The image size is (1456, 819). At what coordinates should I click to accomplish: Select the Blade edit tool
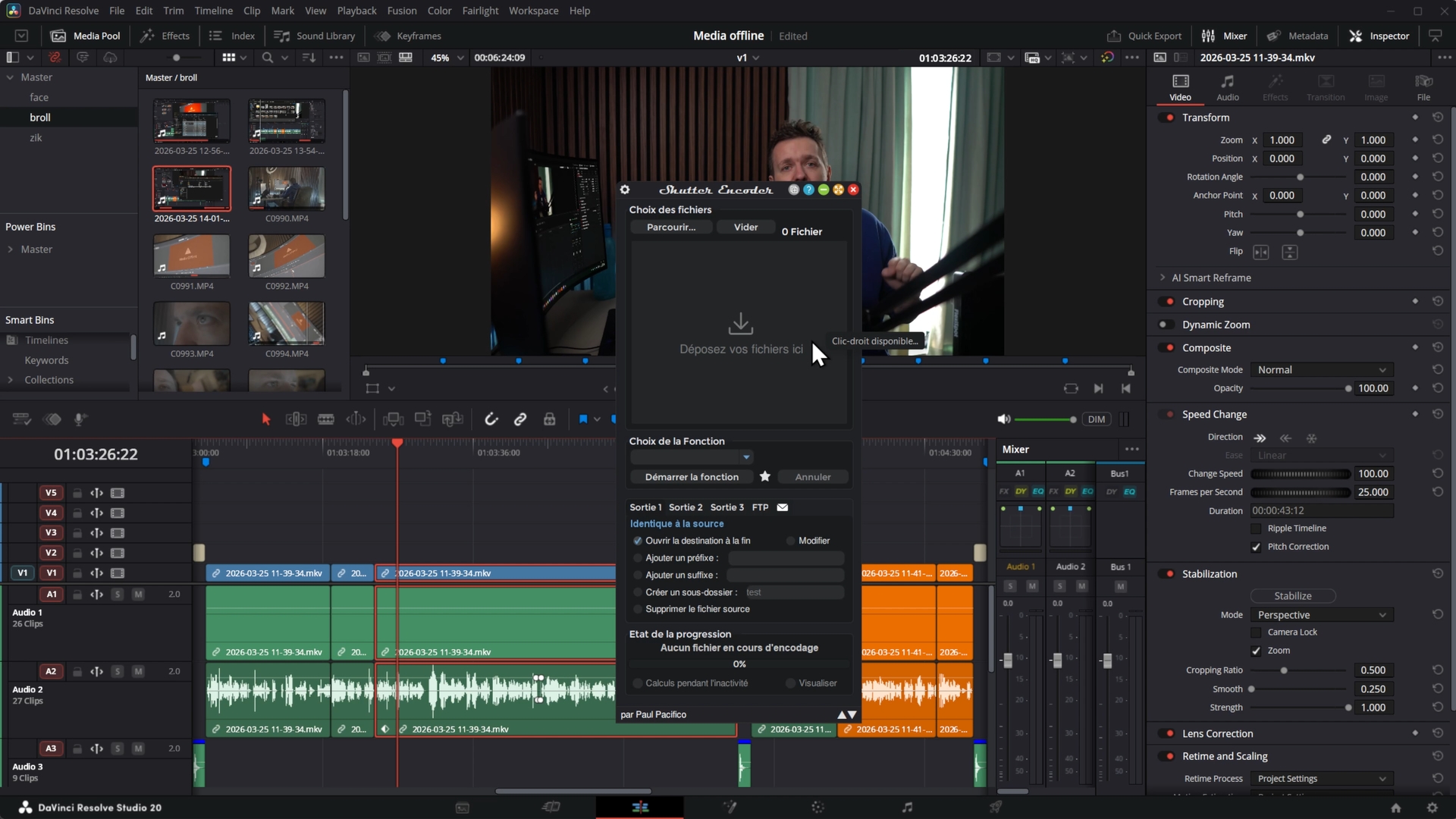click(x=326, y=419)
